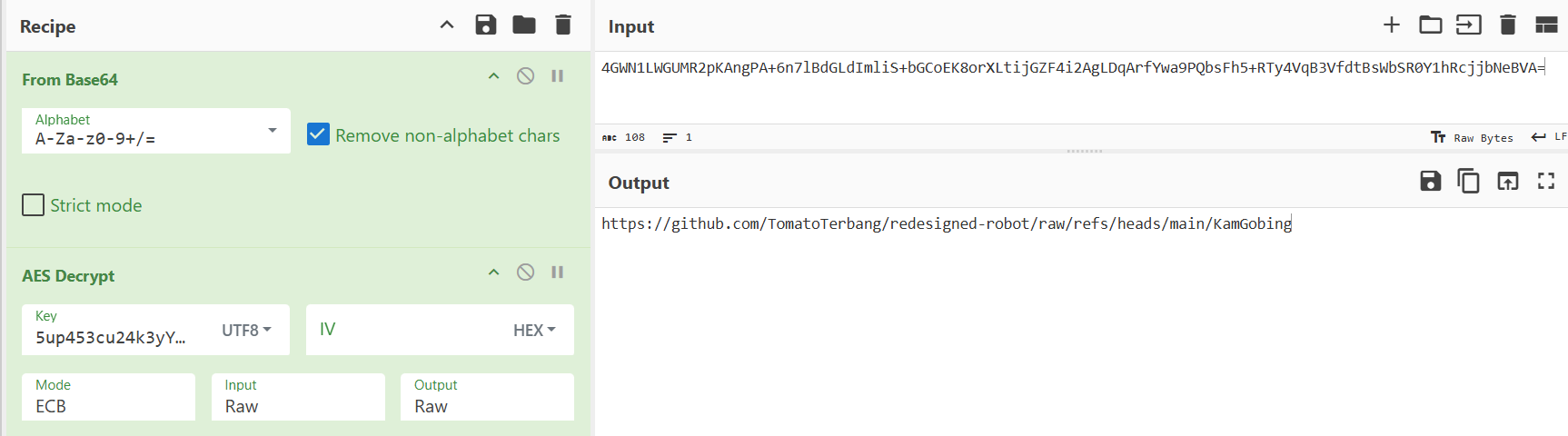Screen dimensions: 1568x436
Task: Save the current recipe
Action: tap(486, 25)
